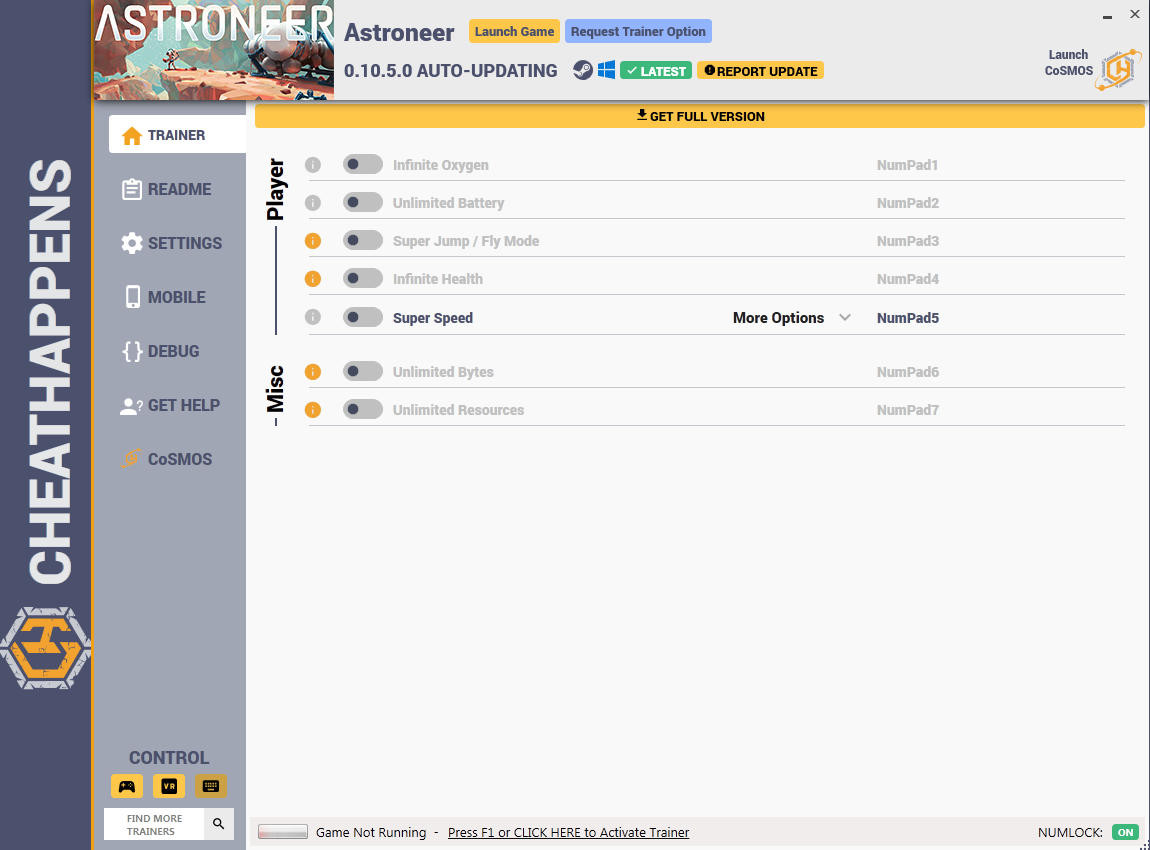Click the LATEST status badge
Screen dimensions: 1150x850
tap(656, 70)
